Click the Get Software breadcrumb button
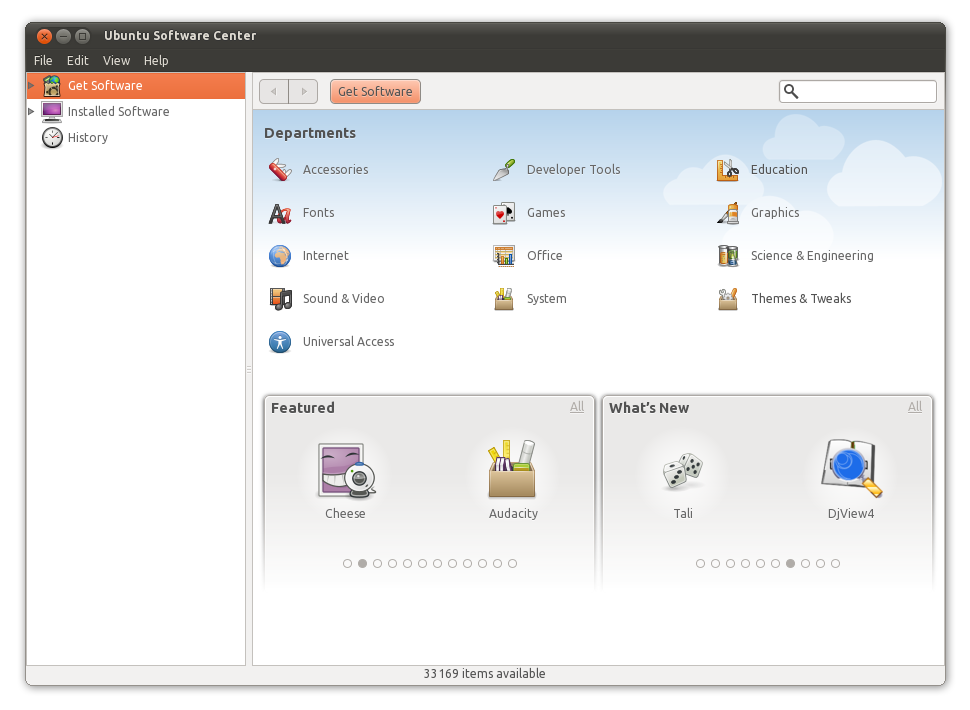This screenshot has height=710, width=970. click(376, 92)
